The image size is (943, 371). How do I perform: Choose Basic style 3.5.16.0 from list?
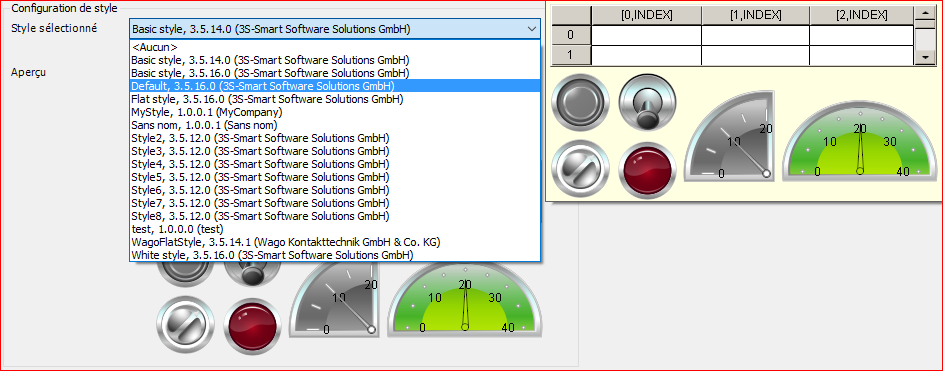point(335,73)
